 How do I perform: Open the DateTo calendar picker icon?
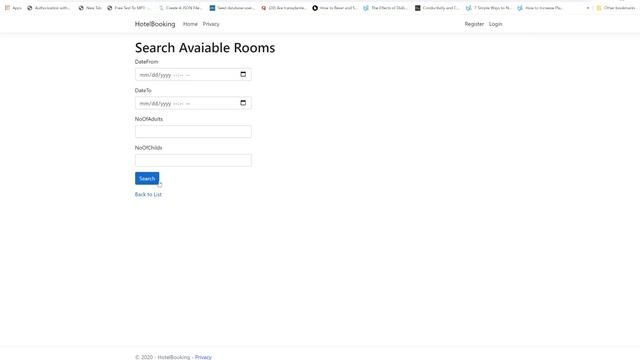point(243,103)
